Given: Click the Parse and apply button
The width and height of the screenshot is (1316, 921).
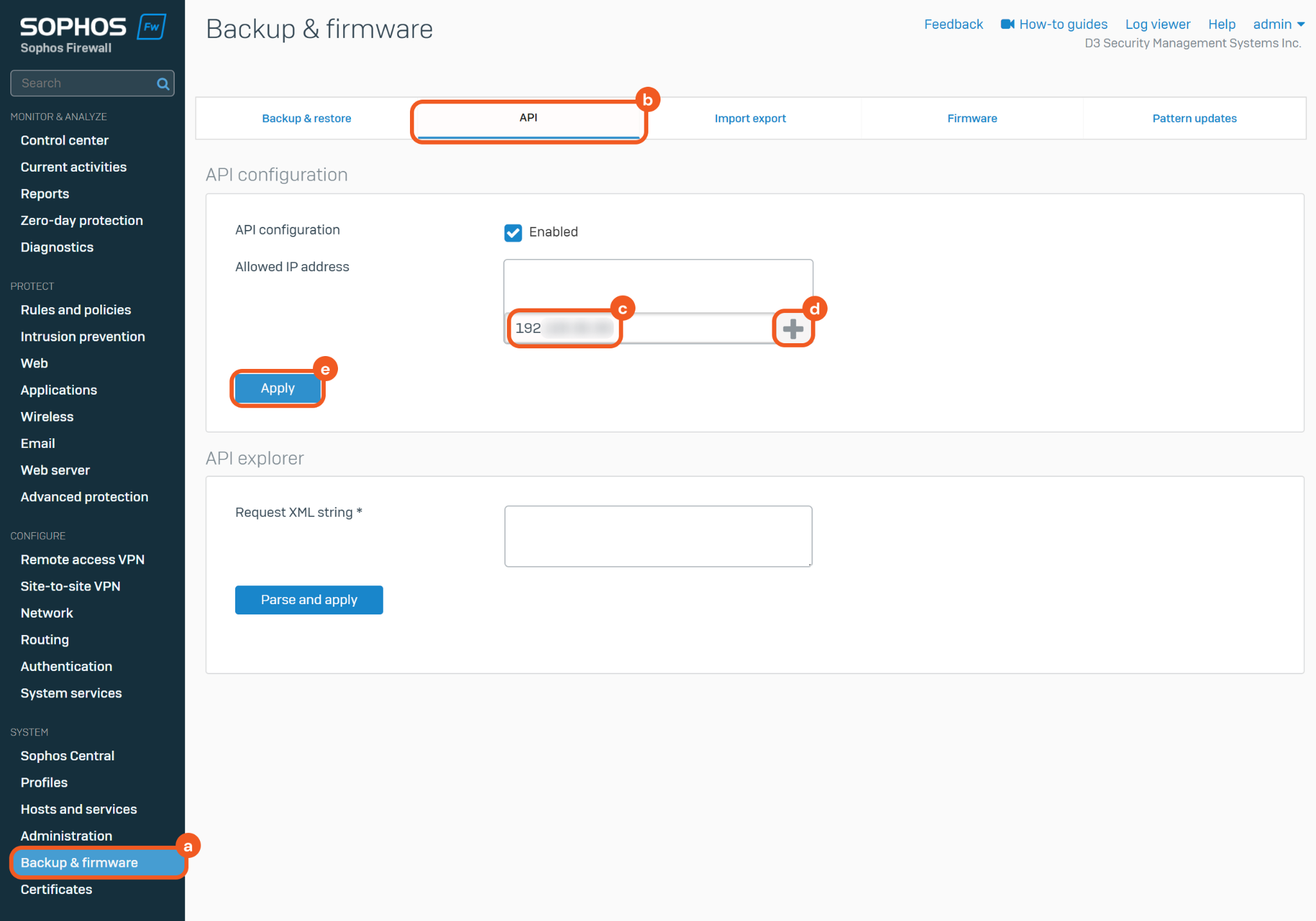Looking at the screenshot, I should [308, 600].
